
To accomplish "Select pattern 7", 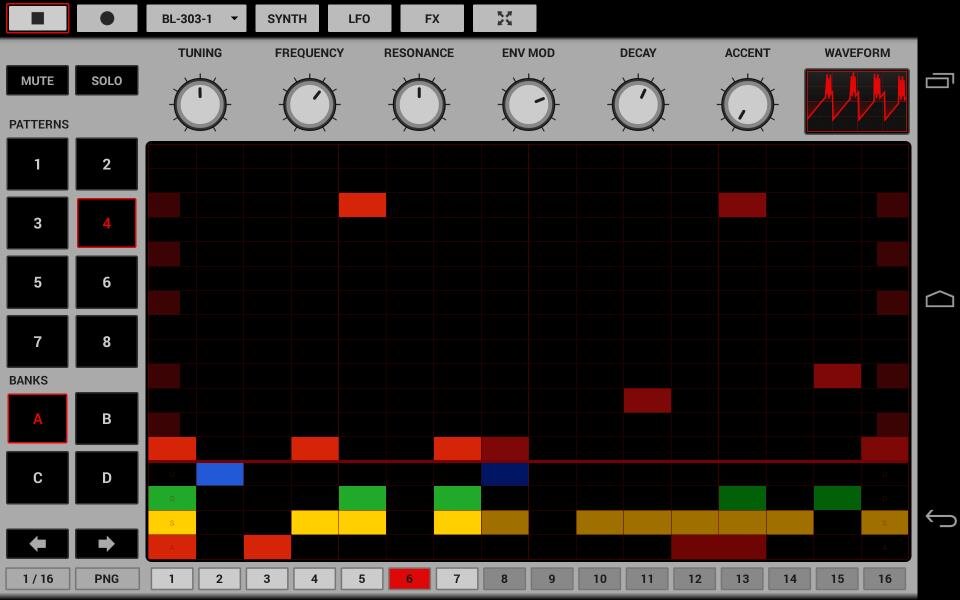I will tap(37, 342).
